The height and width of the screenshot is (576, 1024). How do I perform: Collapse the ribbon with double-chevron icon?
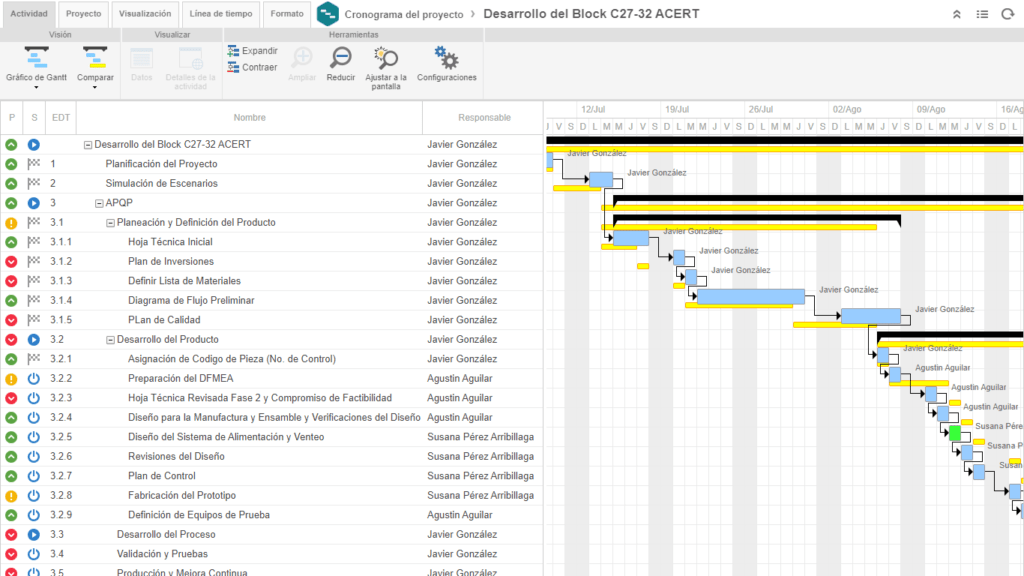point(956,14)
